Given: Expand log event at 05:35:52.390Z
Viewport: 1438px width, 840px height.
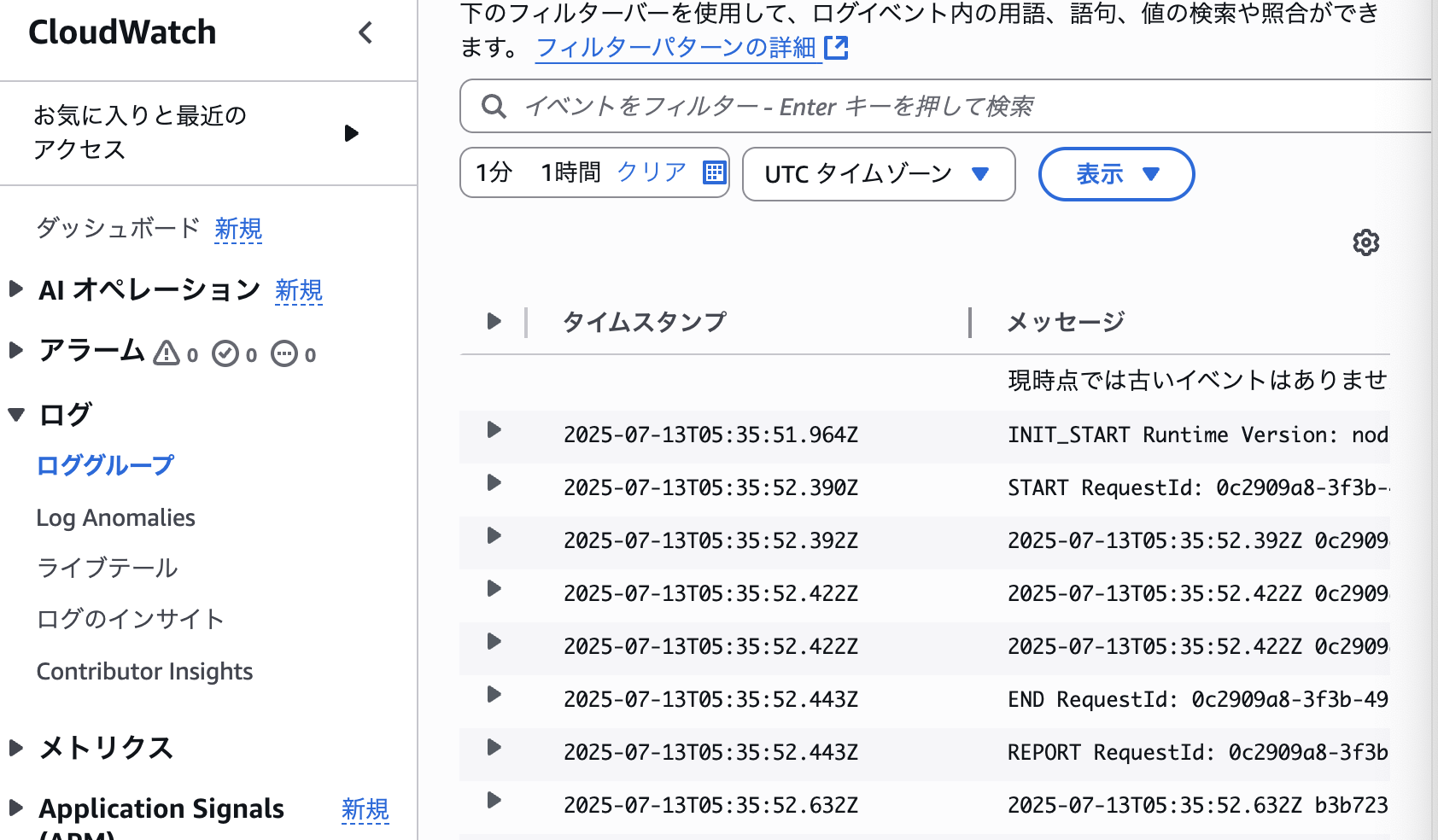Looking at the screenshot, I should click(494, 482).
